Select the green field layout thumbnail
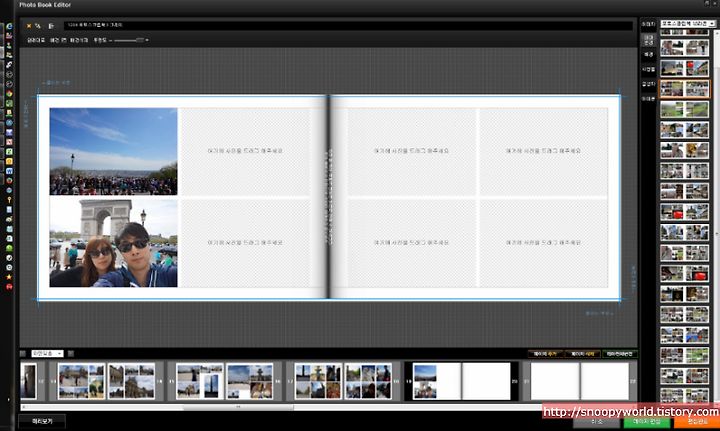The image size is (720, 431). (684, 109)
